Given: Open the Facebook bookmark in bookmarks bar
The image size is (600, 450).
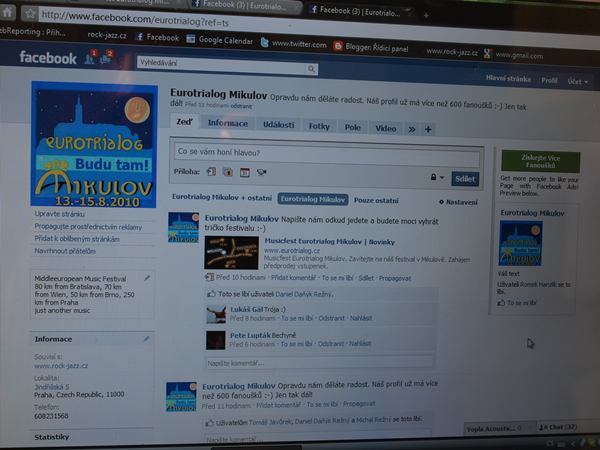Looking at the screenshot, I should [x=157, y=37].
